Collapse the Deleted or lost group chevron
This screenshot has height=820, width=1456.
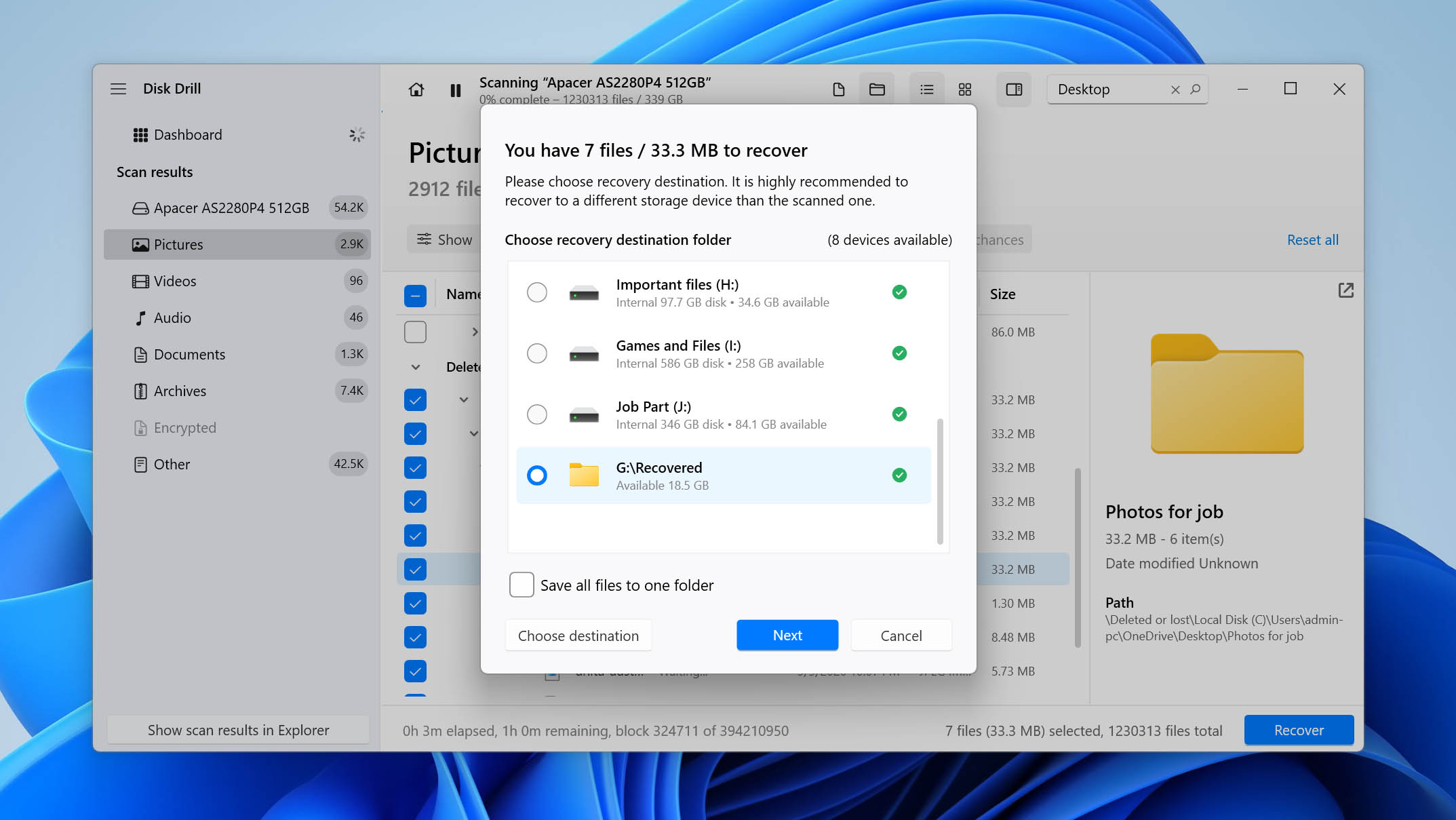pyautogui.click(x=416, y=367)
